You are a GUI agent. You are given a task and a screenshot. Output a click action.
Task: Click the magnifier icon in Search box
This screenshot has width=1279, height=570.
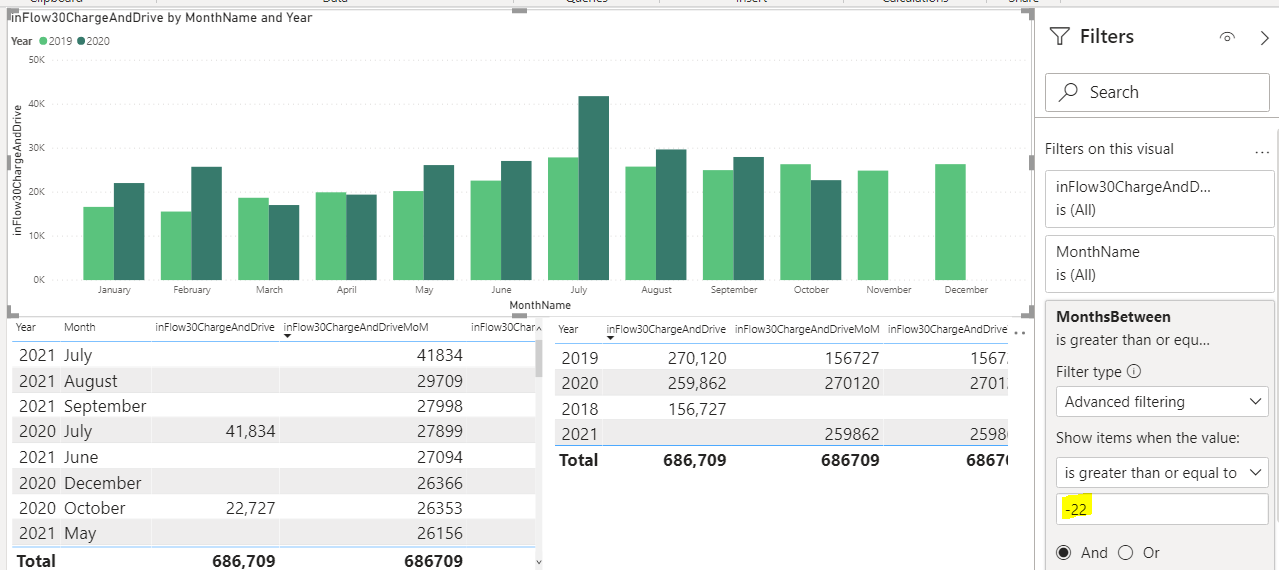(1068, 92)
